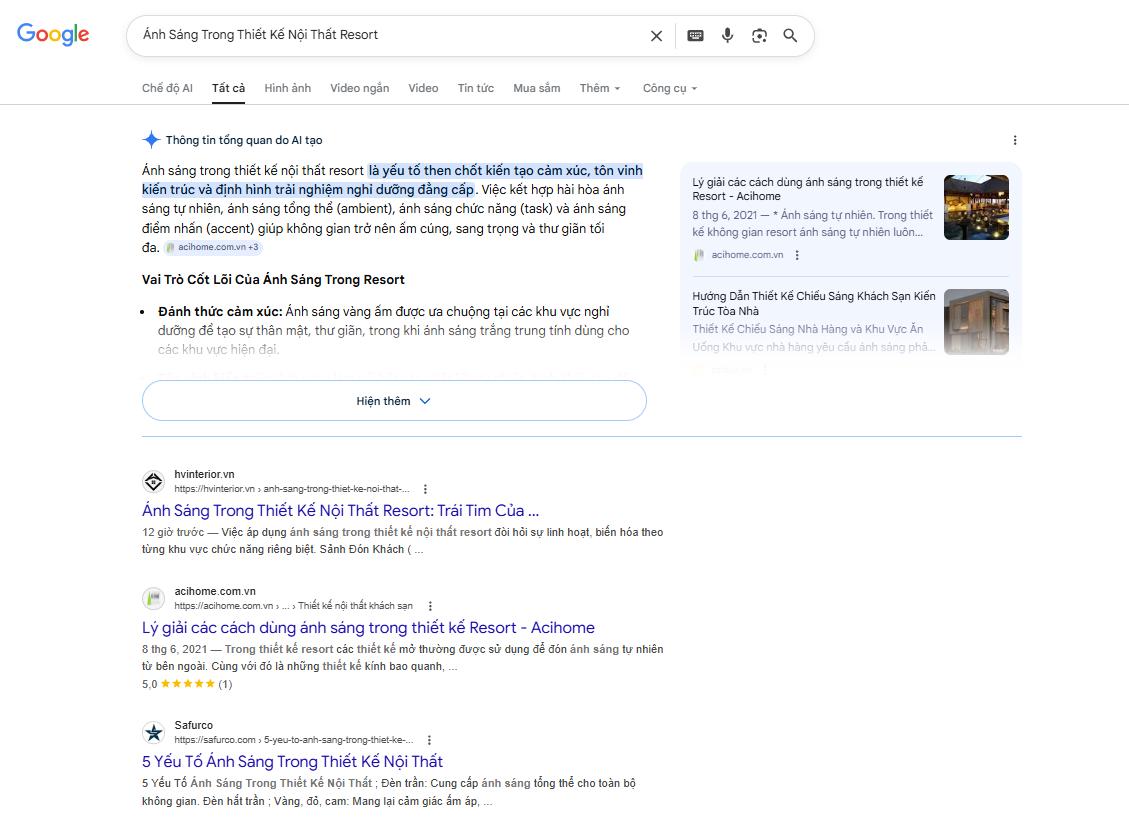The height and width of the screenshot is (824, 1129).
Task: Click the magnifying glass search button
Action: (x=790, y=36)
